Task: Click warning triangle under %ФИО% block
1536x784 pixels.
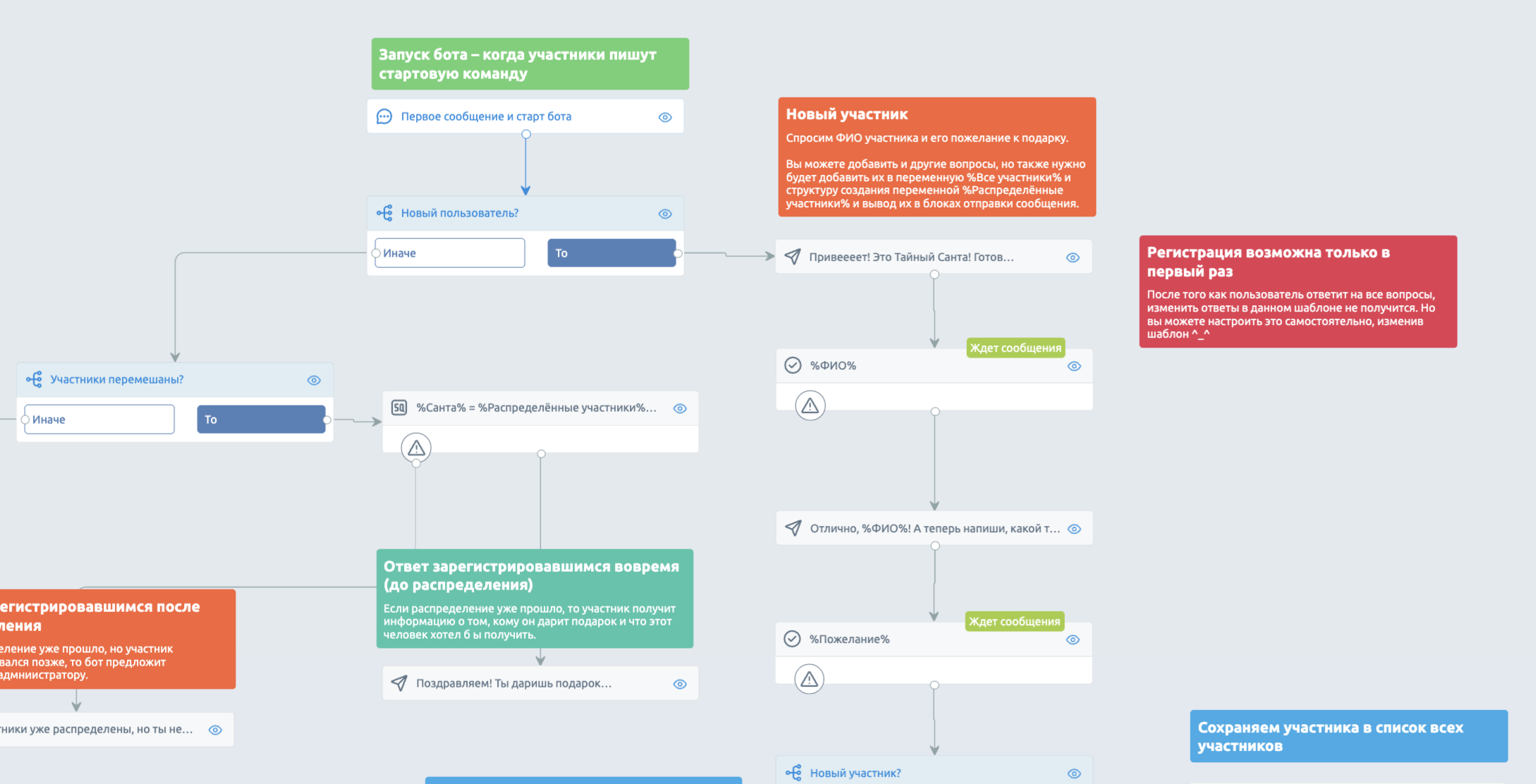Action: coord(810,406)
